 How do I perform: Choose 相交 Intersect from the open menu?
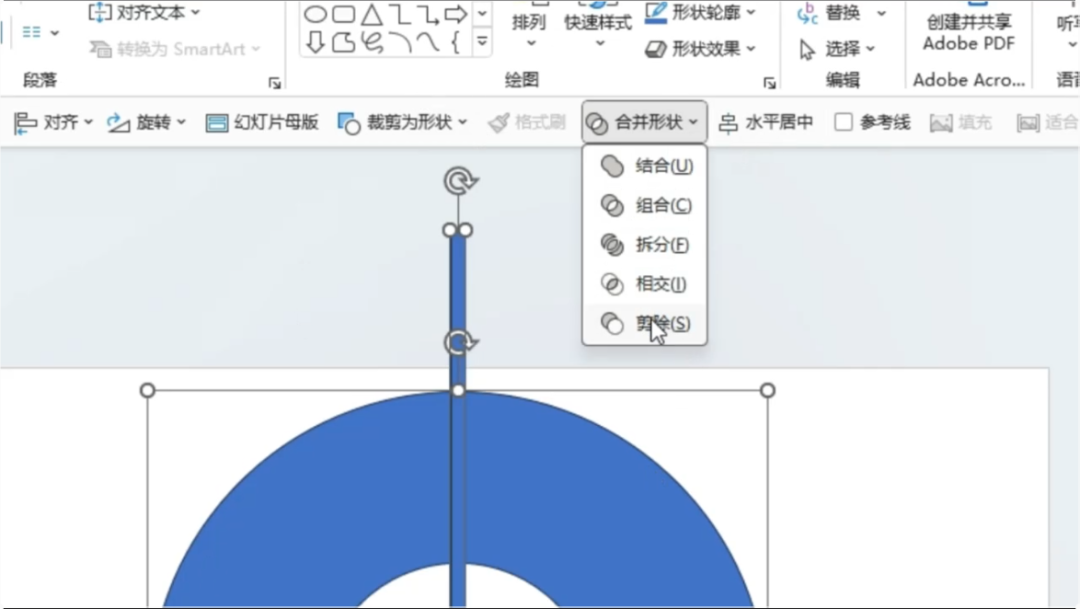pyautogui.click(x=657, y=284)
